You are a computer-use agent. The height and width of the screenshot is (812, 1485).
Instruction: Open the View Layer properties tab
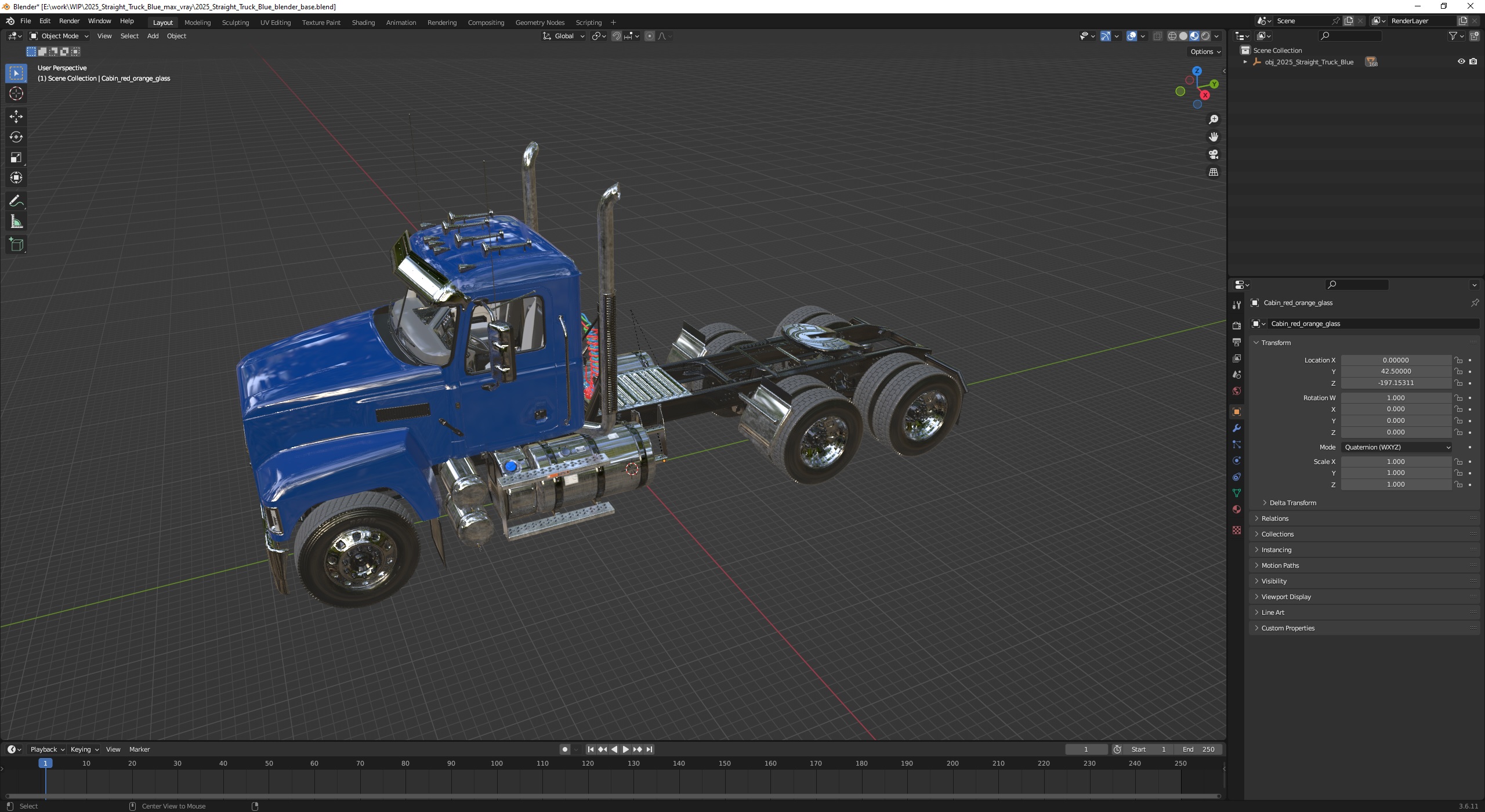pyautogui.click(x=1237, y=358)
